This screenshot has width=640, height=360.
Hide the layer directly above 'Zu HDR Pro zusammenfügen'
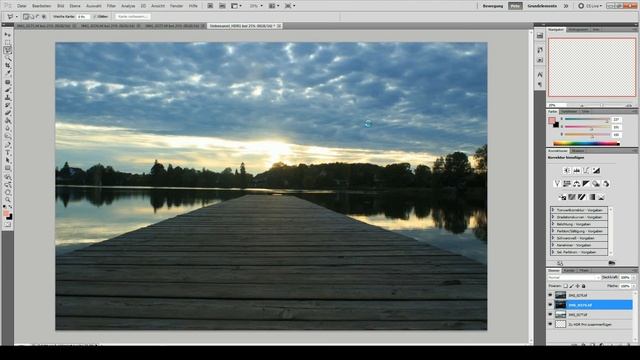point(550,315)
